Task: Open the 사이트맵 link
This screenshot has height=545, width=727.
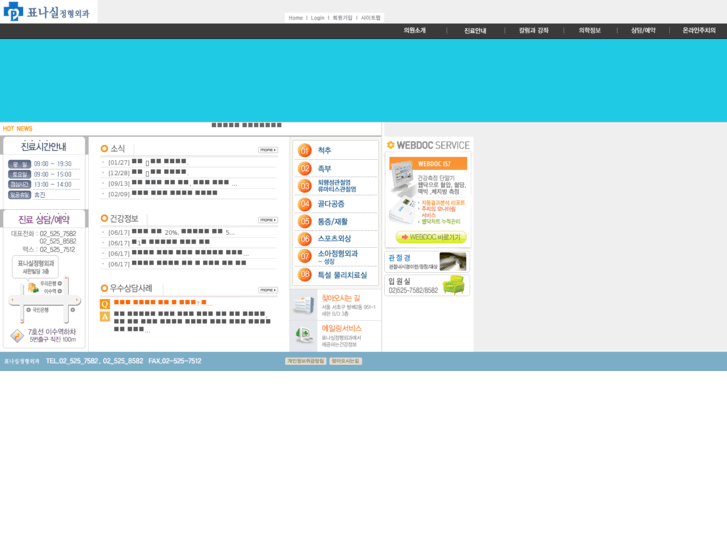Action: [x=370, y=18]
